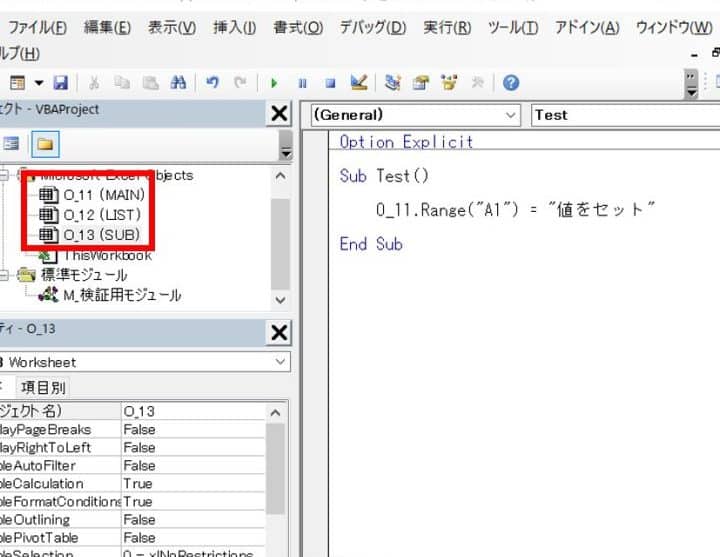Click False value of EnableOutlining

pyautogui.click(x=193, y=519)
